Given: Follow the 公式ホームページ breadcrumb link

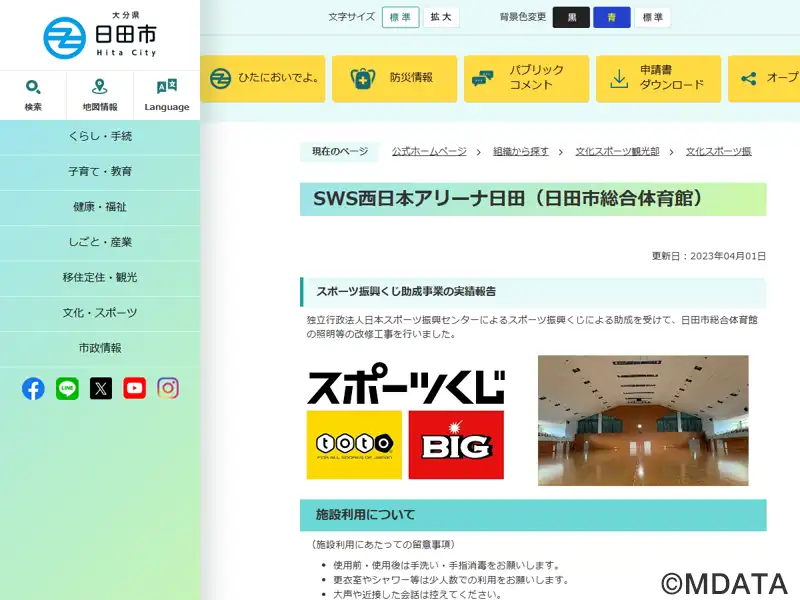Looking at the screenshot, I should 429,152.
